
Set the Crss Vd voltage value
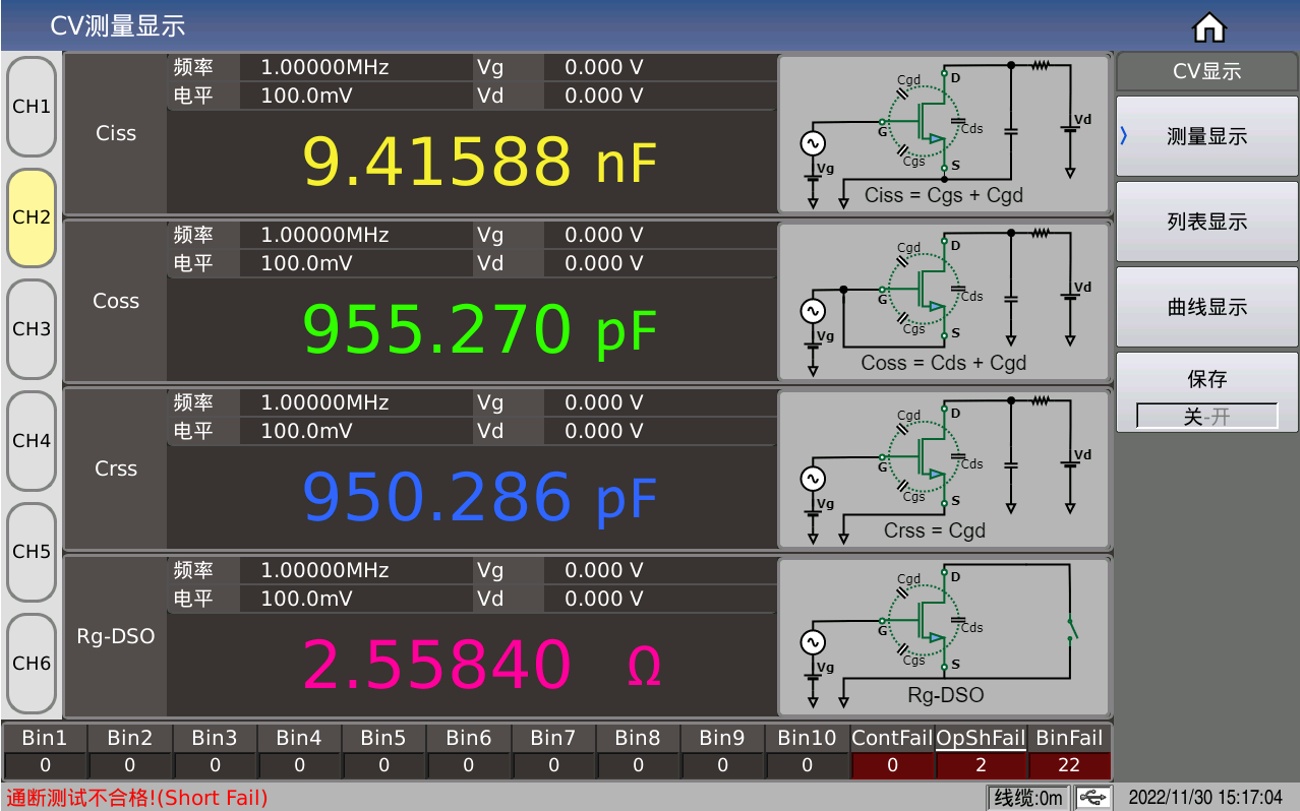pos(603,431)
